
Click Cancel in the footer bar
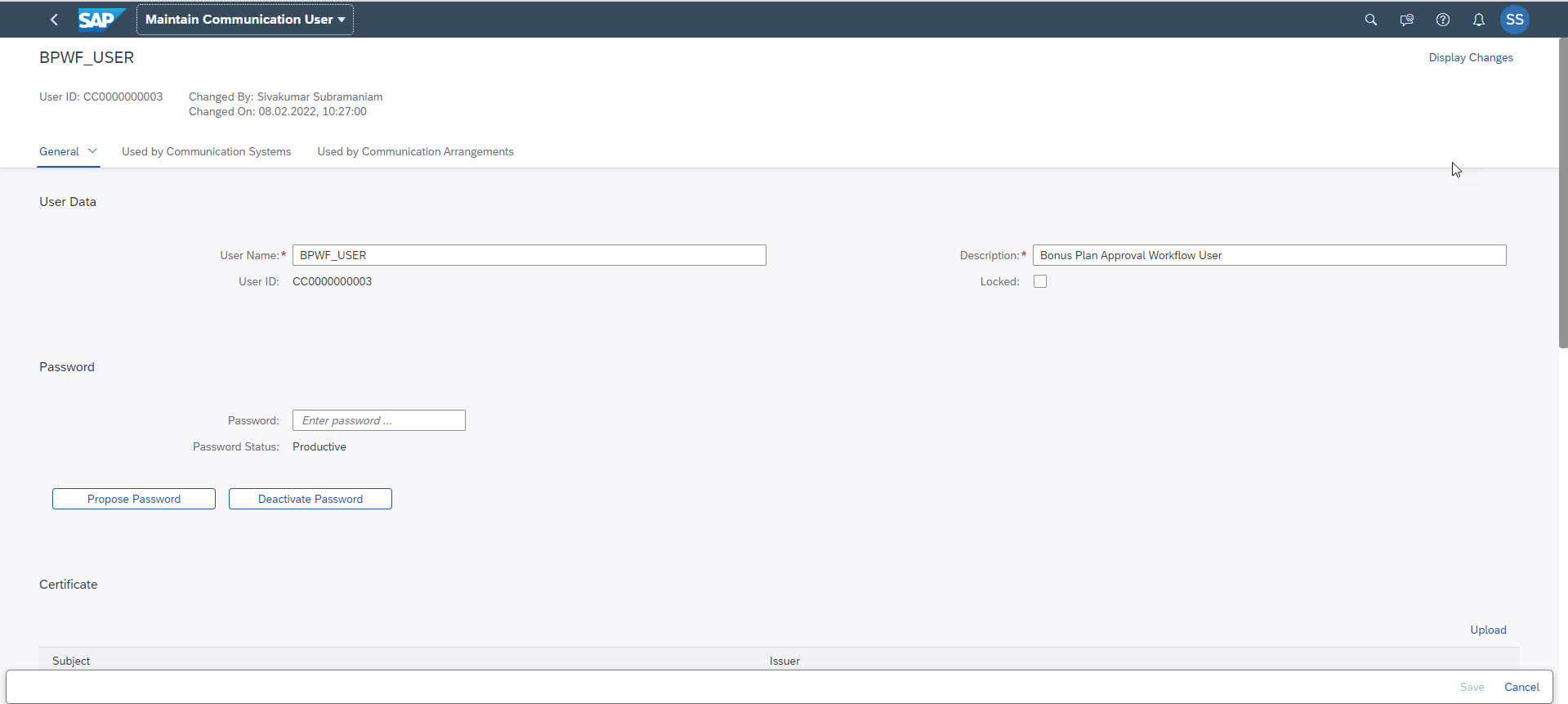1521,687
